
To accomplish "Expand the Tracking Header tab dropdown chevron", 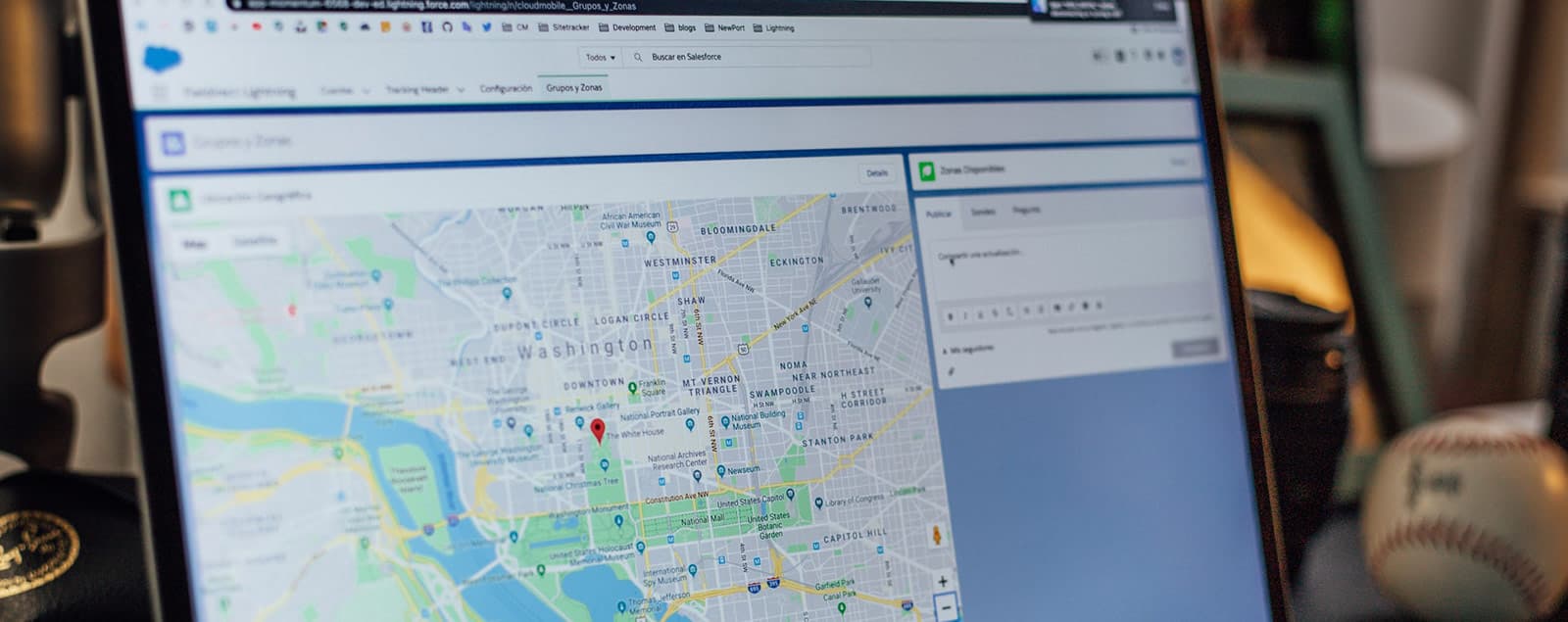I will coord(460,90).
